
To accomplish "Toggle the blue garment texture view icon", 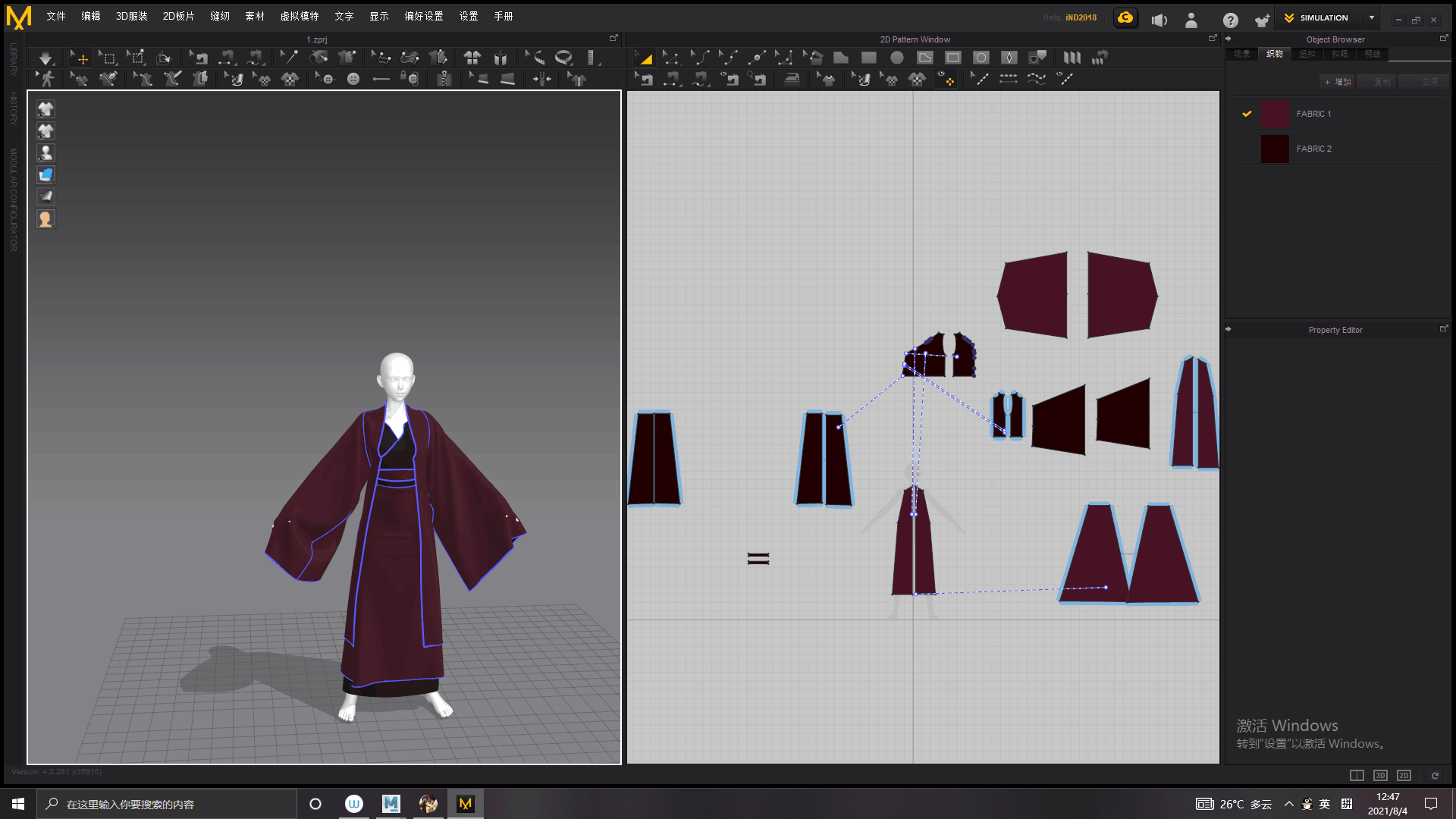I will 45,175.
